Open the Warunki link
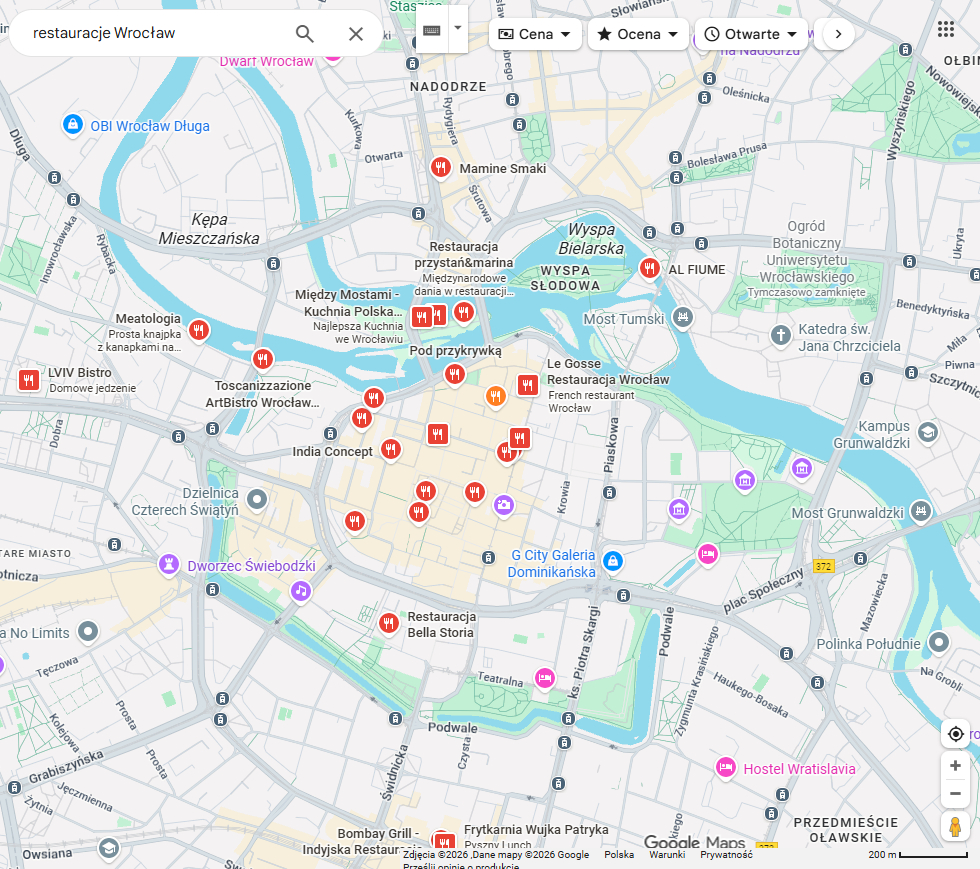The height and width of the screenshot is (869, 980). pos(667,856)
